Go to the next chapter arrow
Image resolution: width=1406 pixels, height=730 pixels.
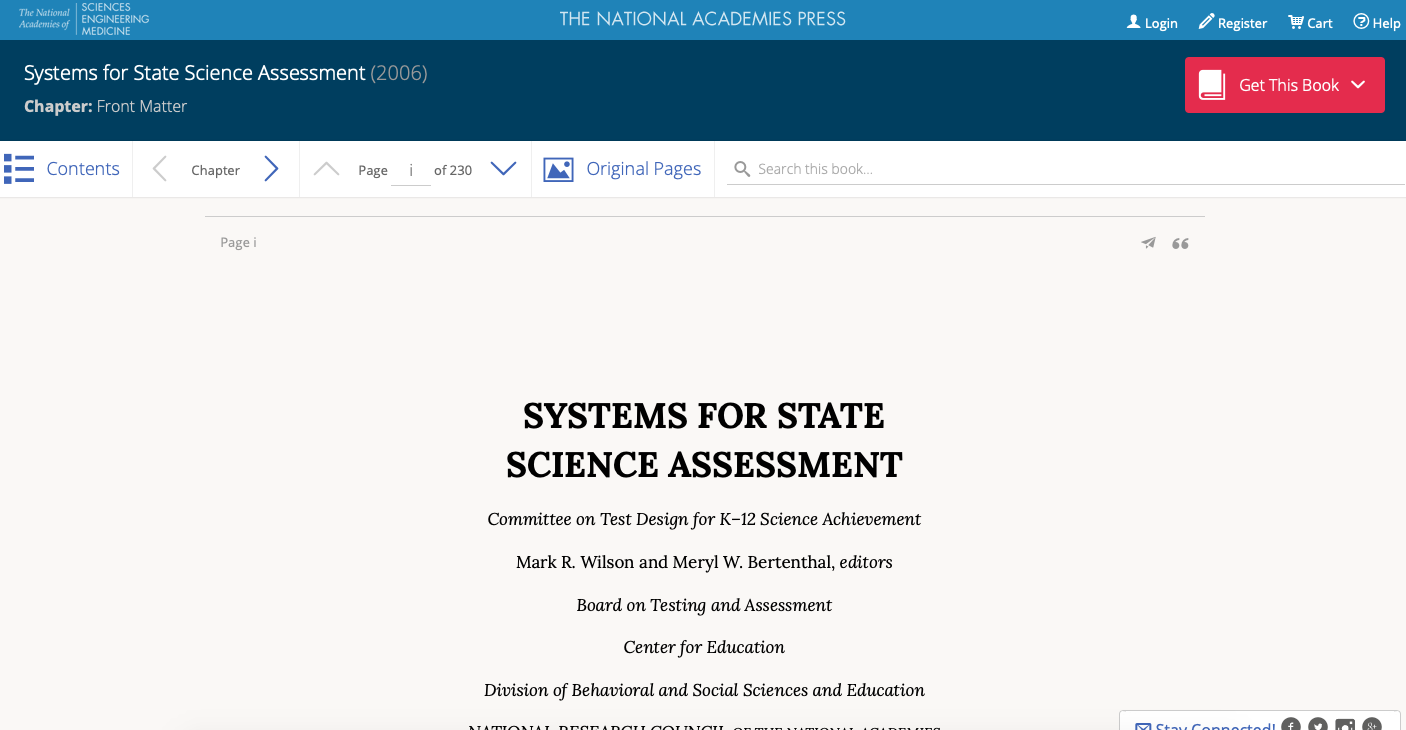pyautogui.click(x=271, y=169)
